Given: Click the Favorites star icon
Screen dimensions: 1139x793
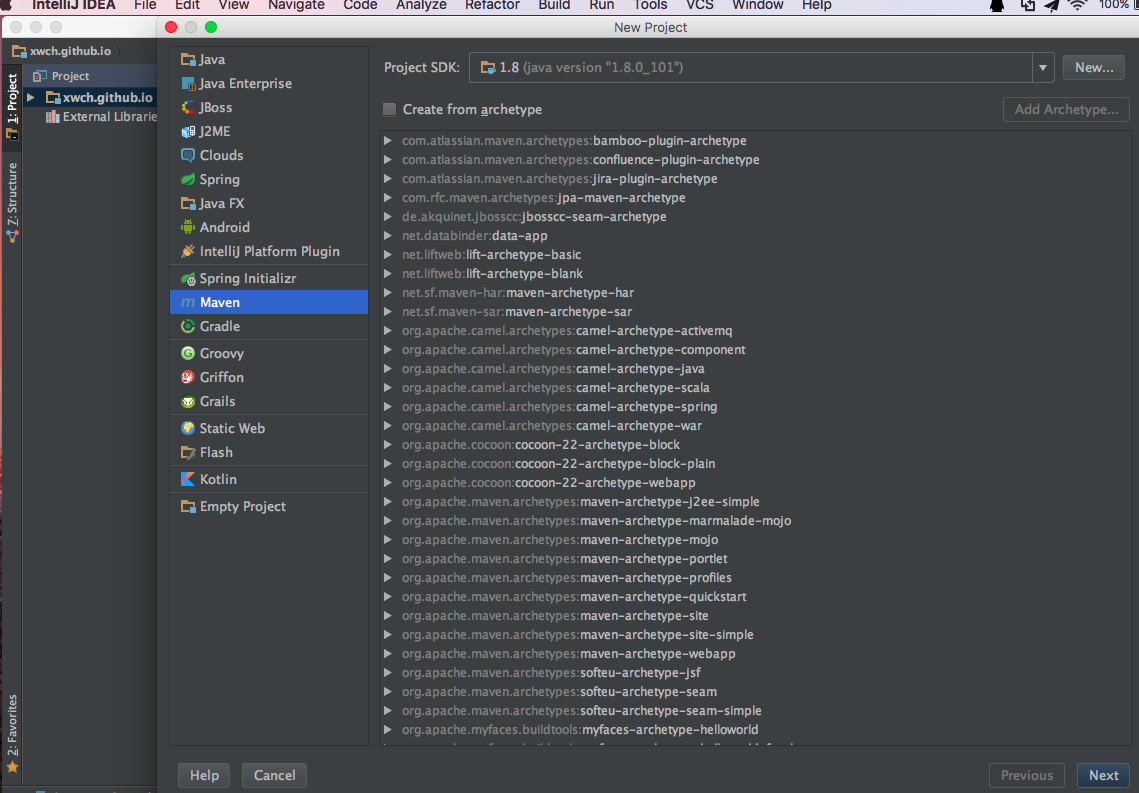Looking at the screenshot, I should [12, 767].
